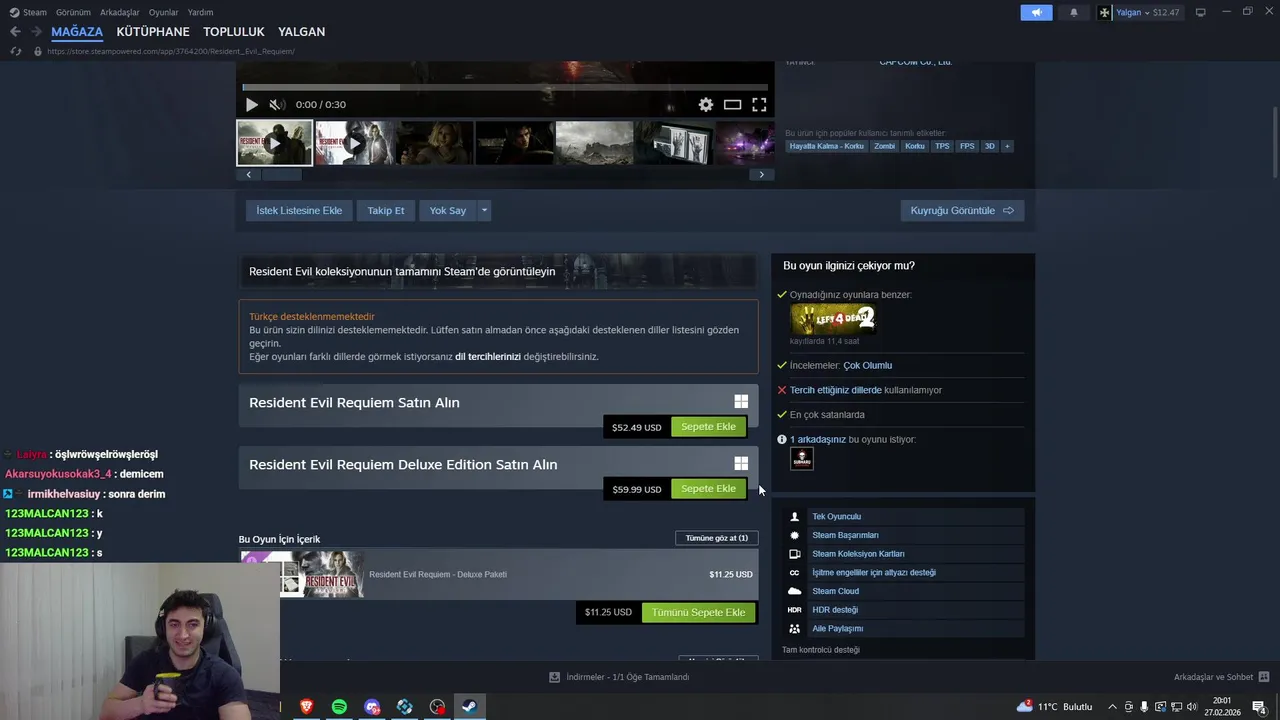The height and width of the screenshot is (720, 1280).
Task: Open the weather widget showing 11°C Bulutlu
Action: click(1055, 707)
